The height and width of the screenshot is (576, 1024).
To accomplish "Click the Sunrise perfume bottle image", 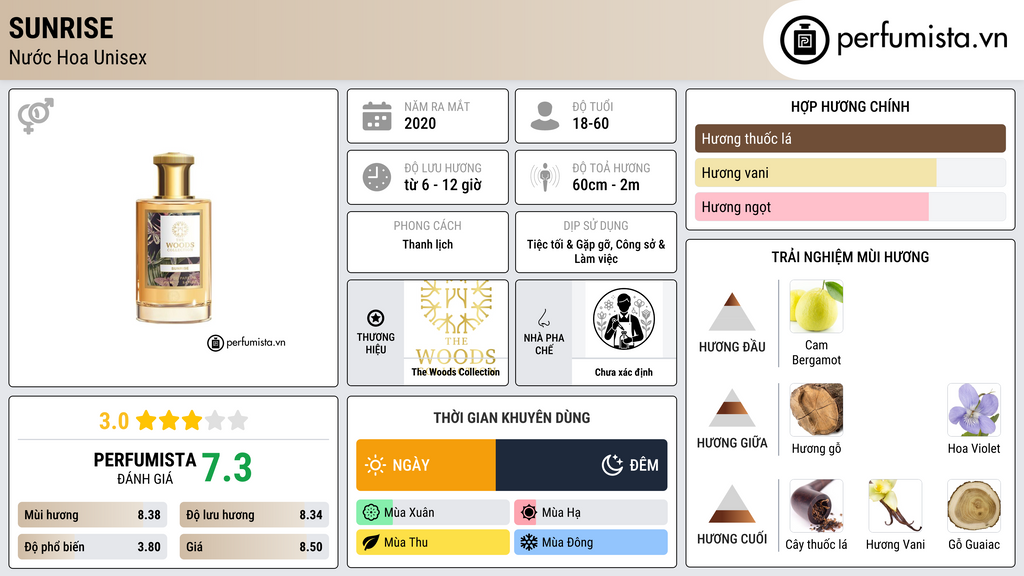I will pyautogui.click(x=174, y=238).
